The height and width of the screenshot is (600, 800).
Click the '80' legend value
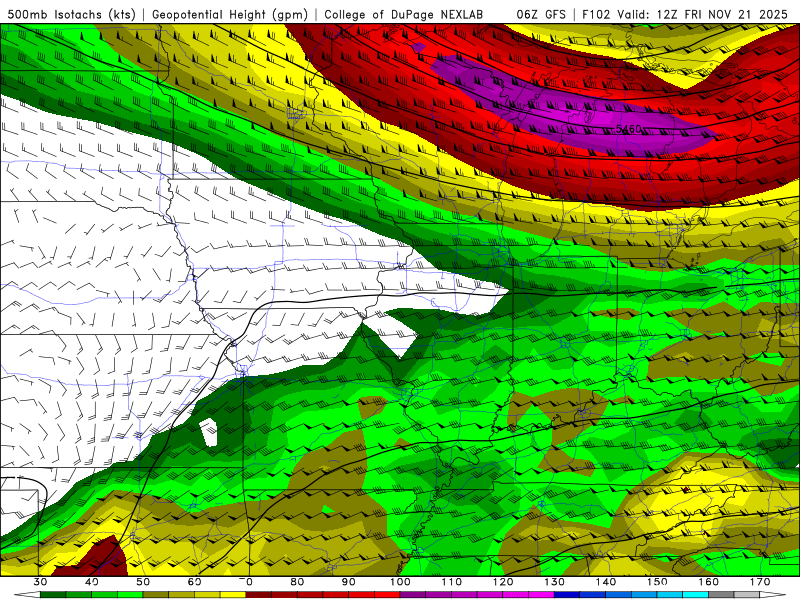(x=297, y=582)
